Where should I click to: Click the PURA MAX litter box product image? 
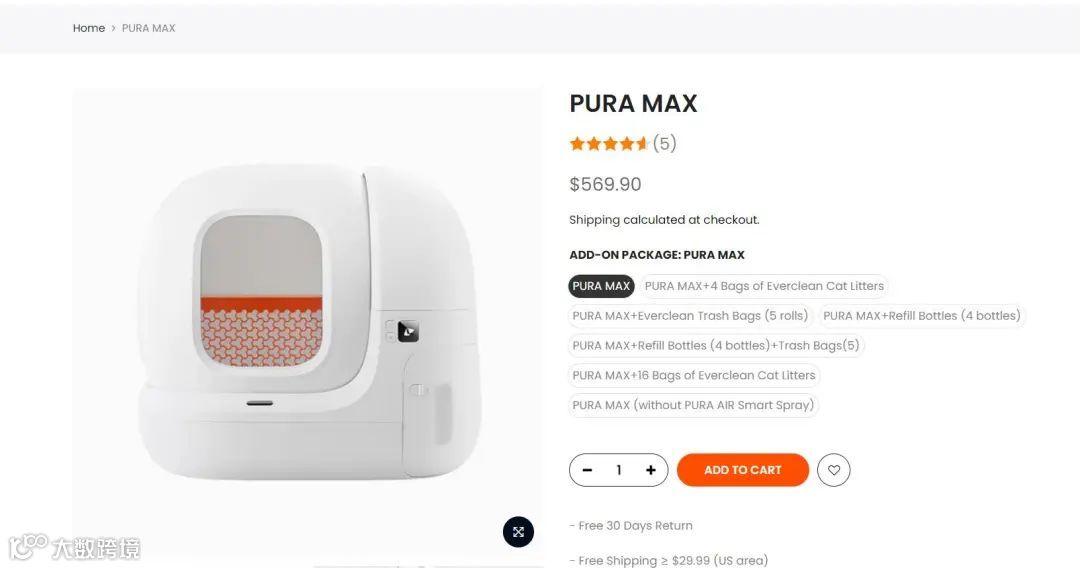tap(308, 322)
